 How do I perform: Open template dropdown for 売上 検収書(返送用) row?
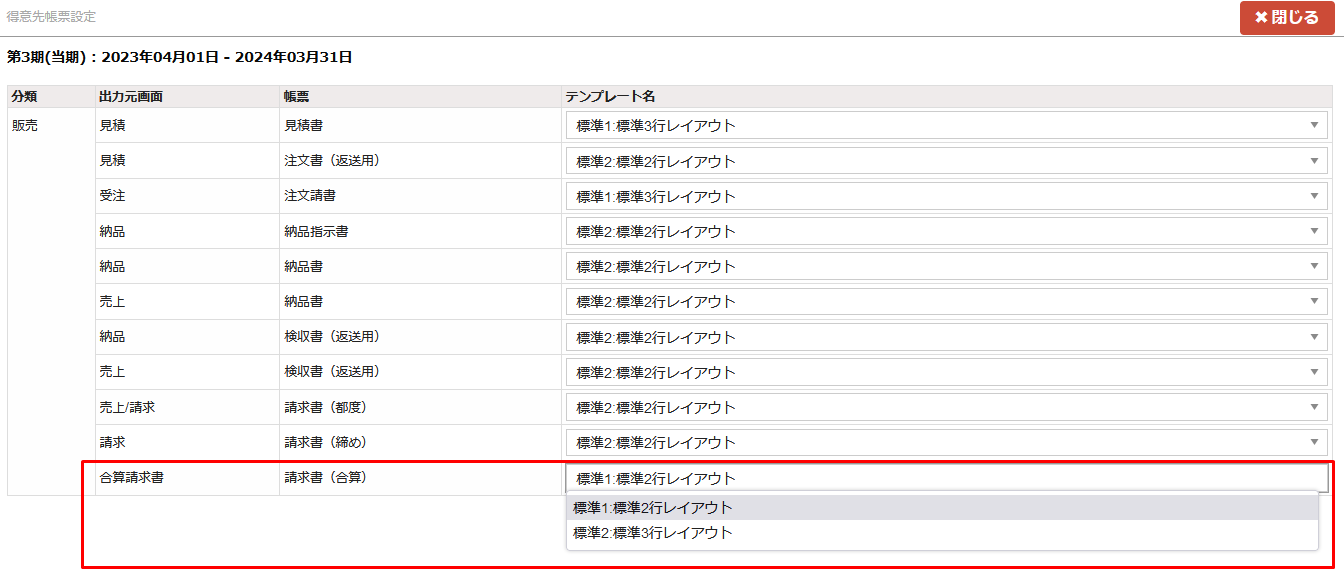tap(946, 372)
